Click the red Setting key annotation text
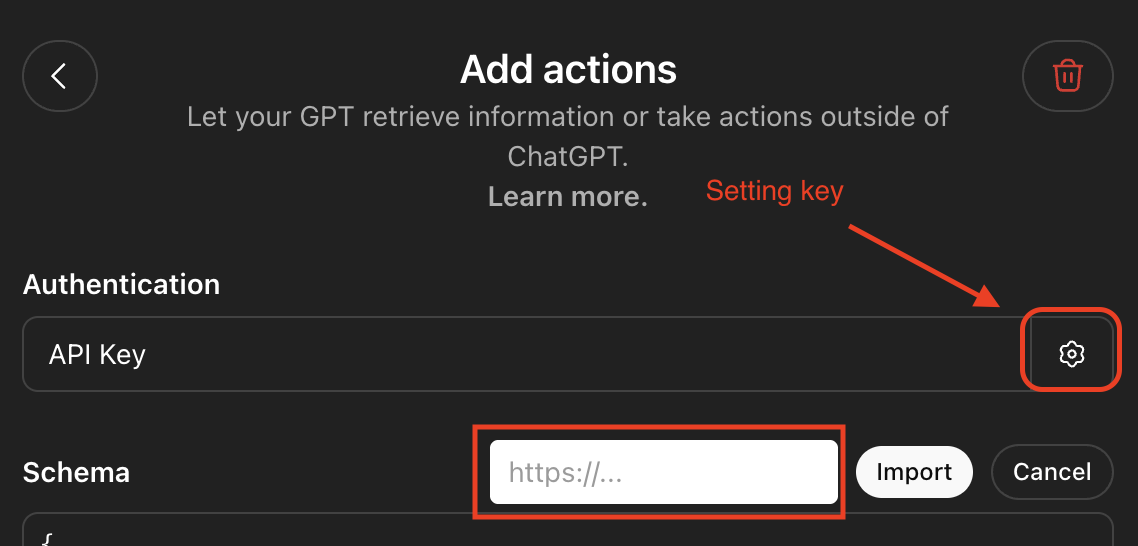 (774, 191)
